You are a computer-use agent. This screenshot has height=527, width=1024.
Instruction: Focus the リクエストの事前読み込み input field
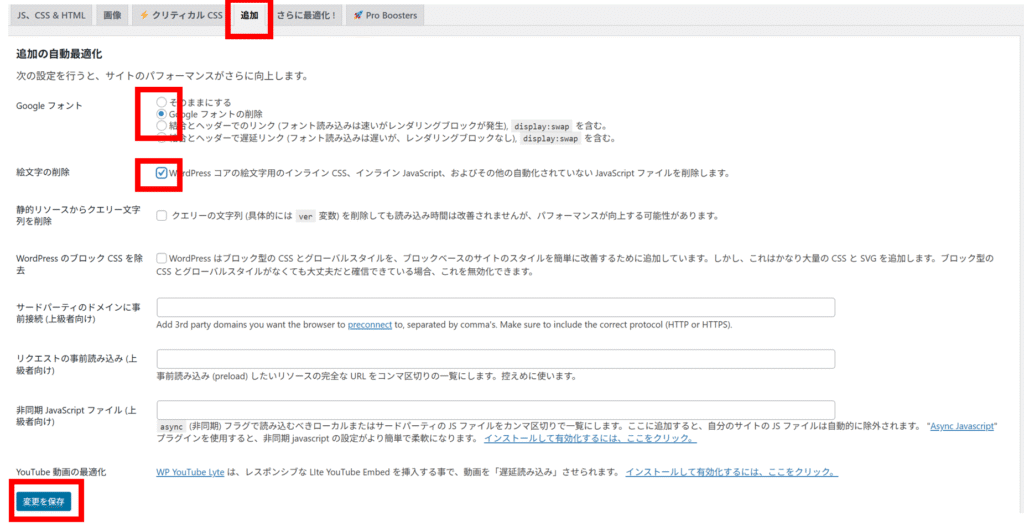pyautogui.click(x=496, y=359)
